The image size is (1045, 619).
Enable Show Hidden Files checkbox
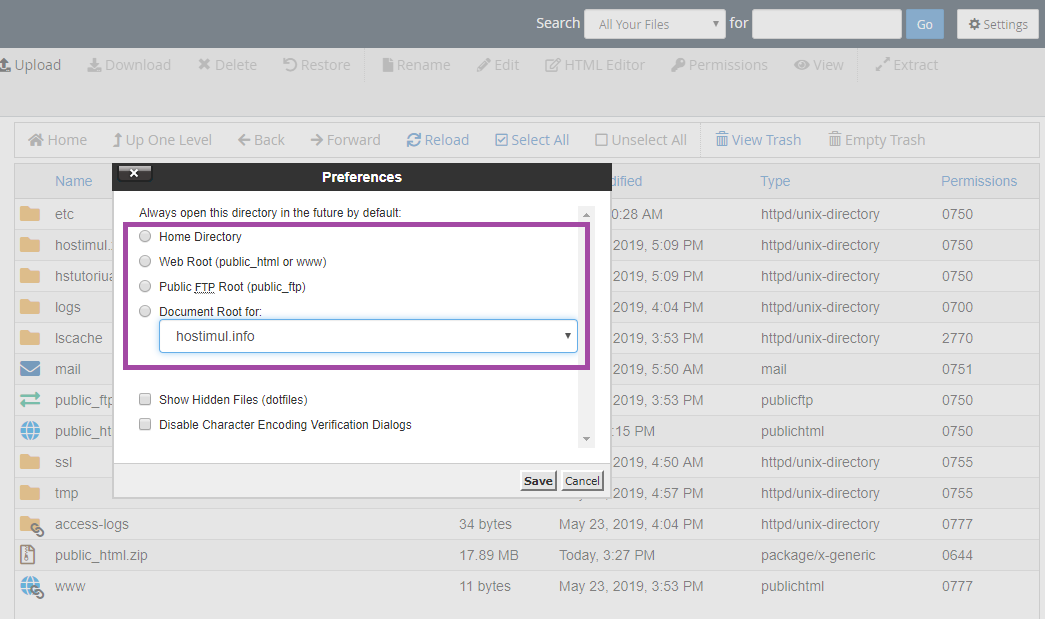(x=146, y=400)
